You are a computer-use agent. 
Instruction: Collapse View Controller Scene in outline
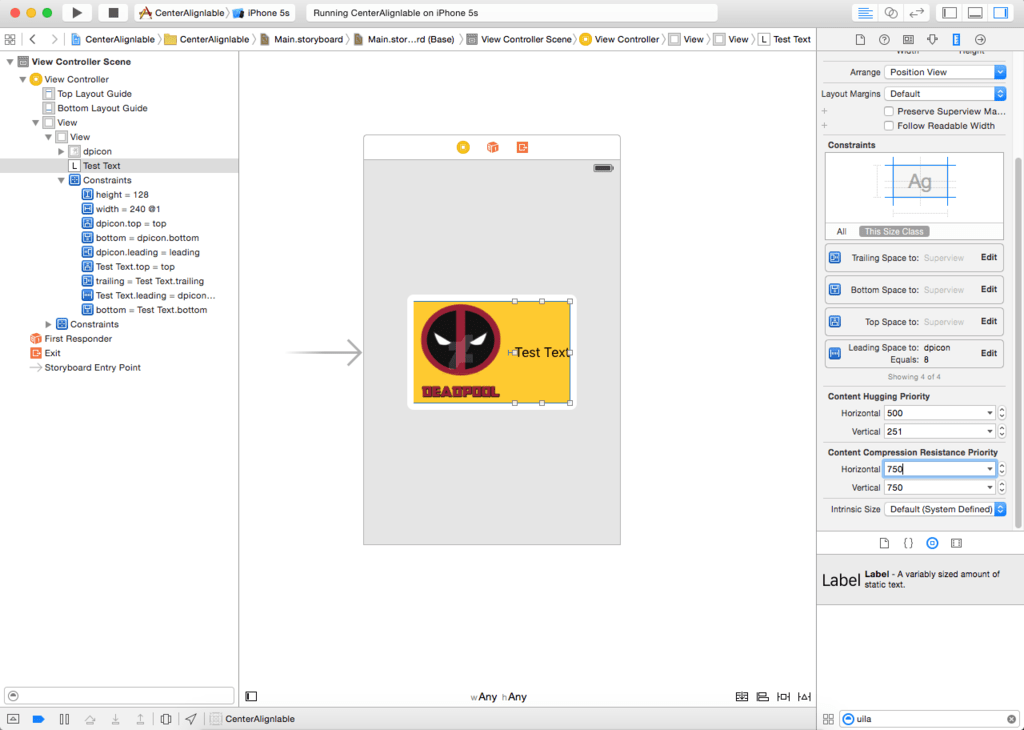click(x=10, y=62)
